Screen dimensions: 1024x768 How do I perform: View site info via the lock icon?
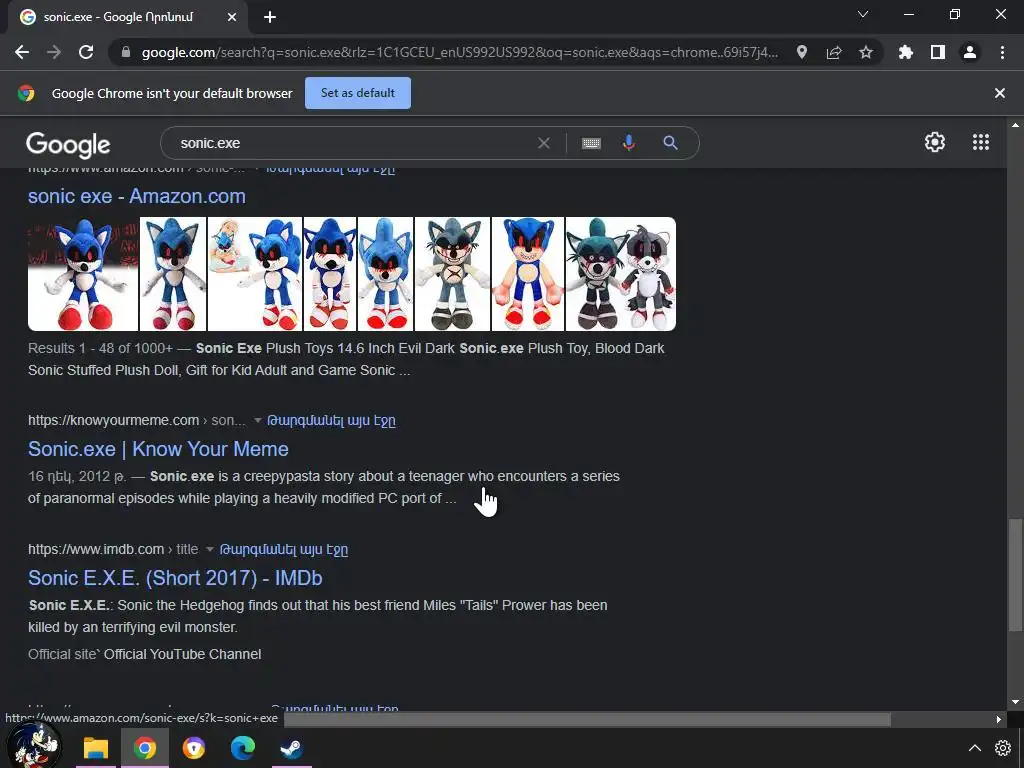click(x=126, y=52)
